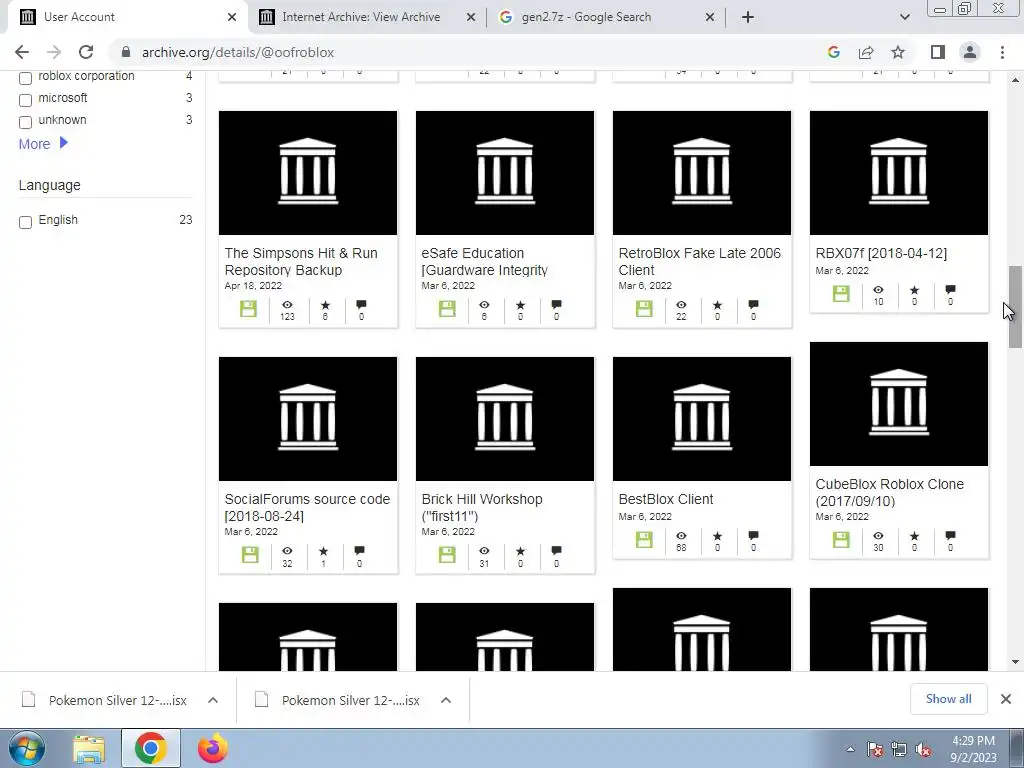The width and height of the screenshot is (1024, 768).
Task: Enable the English language filter
Action: pos(25,222)
